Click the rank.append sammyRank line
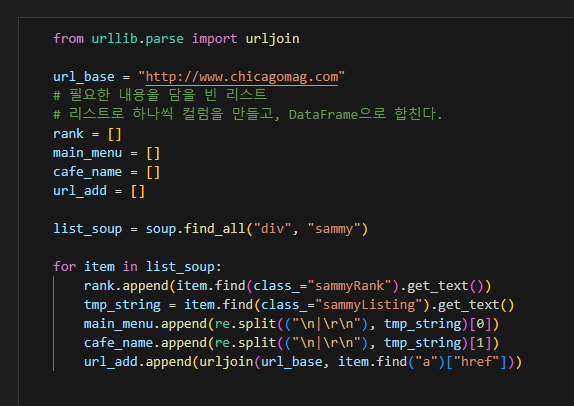Image resolution: width=574 pixels, height=406 pixels. pyautogui.click(x=287, y=286)
